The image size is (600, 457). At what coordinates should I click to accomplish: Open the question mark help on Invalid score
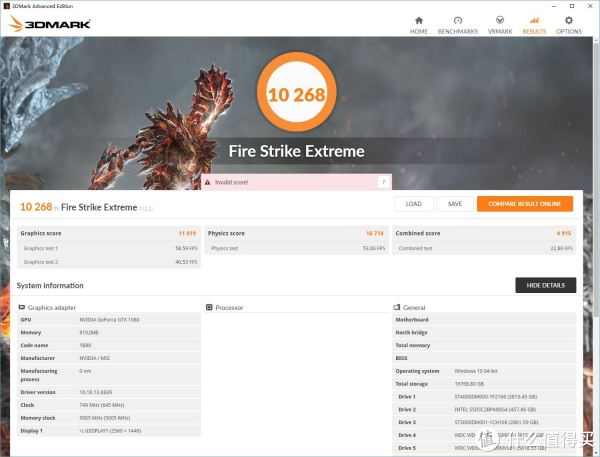pos(383,182)
